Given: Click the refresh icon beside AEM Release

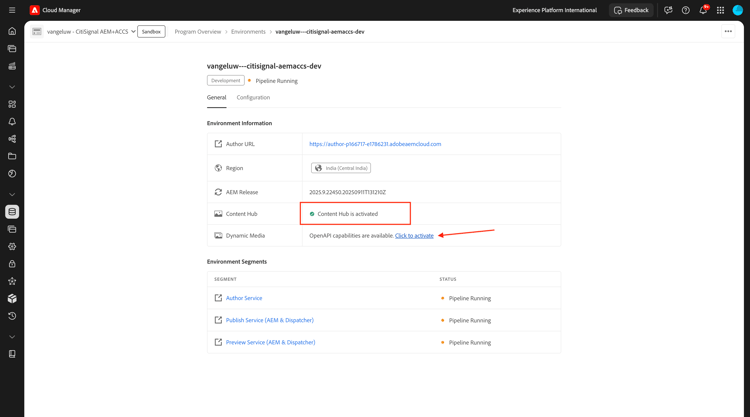Looking at the screenshot, I should click(218, 192).
